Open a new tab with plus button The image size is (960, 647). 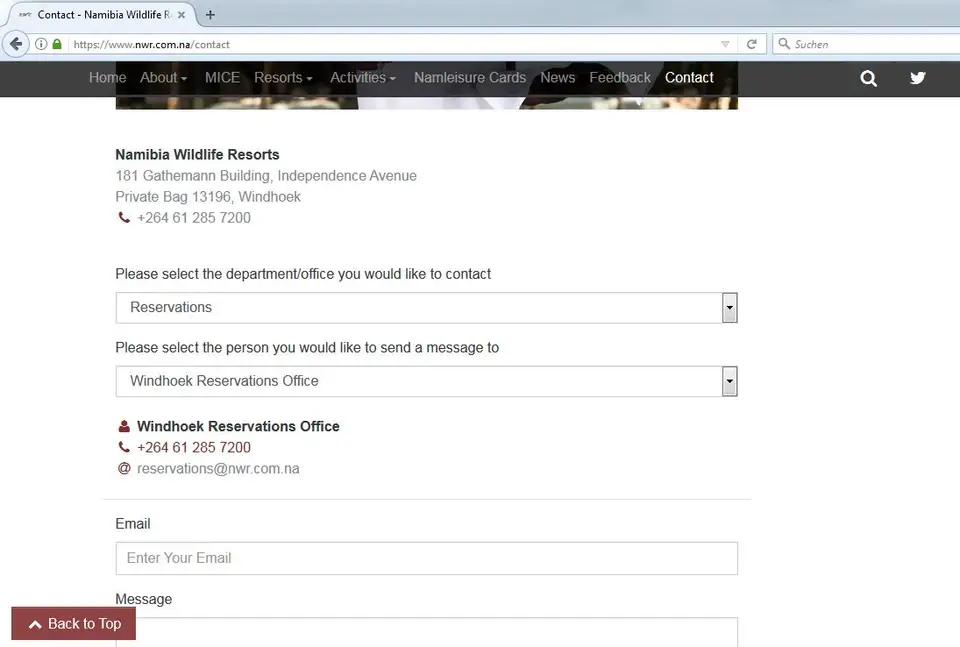[x=210, y=15]
